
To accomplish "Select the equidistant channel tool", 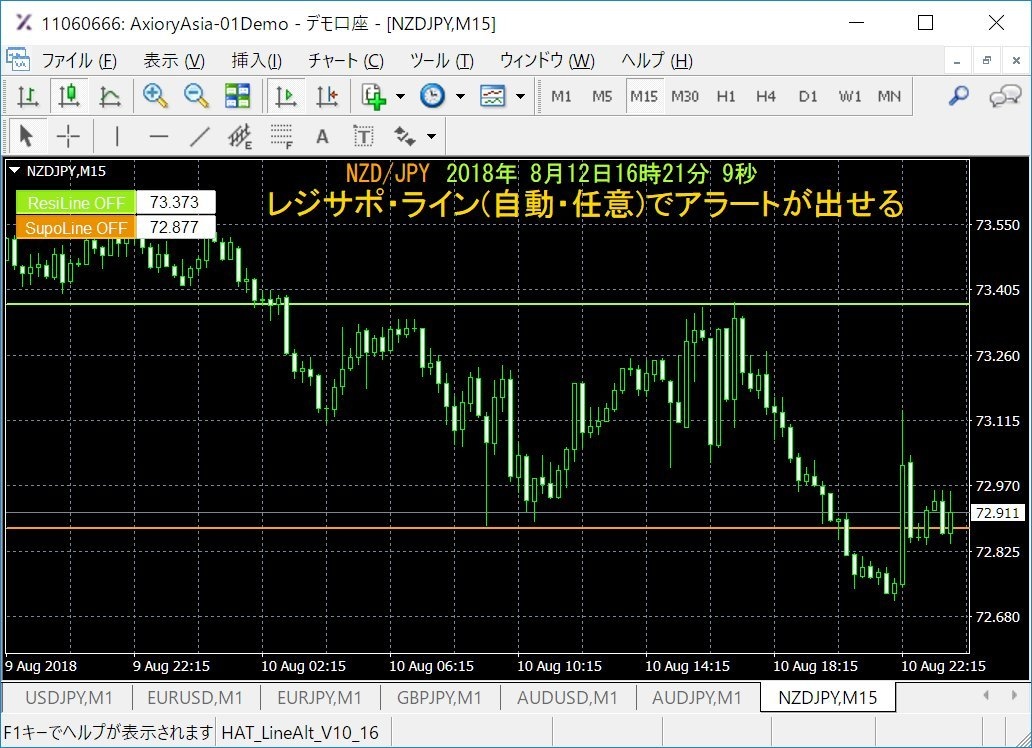I will point(240,136).
